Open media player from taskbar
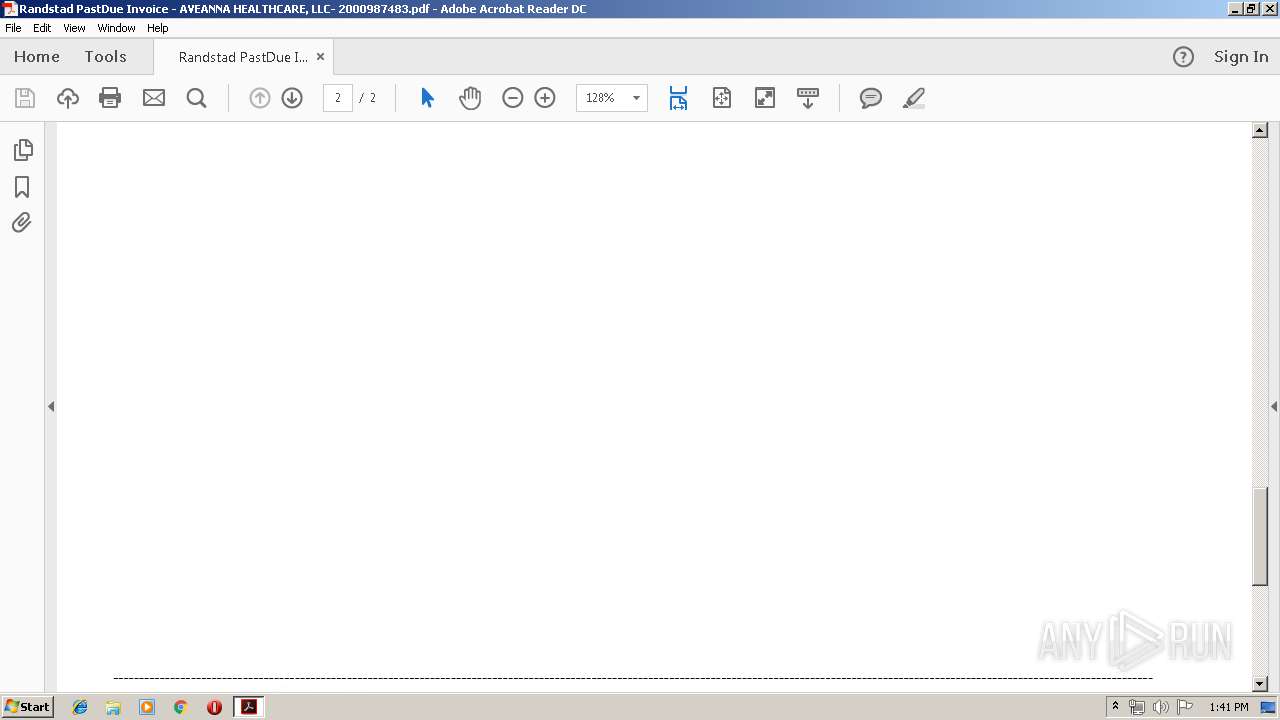 147,707
